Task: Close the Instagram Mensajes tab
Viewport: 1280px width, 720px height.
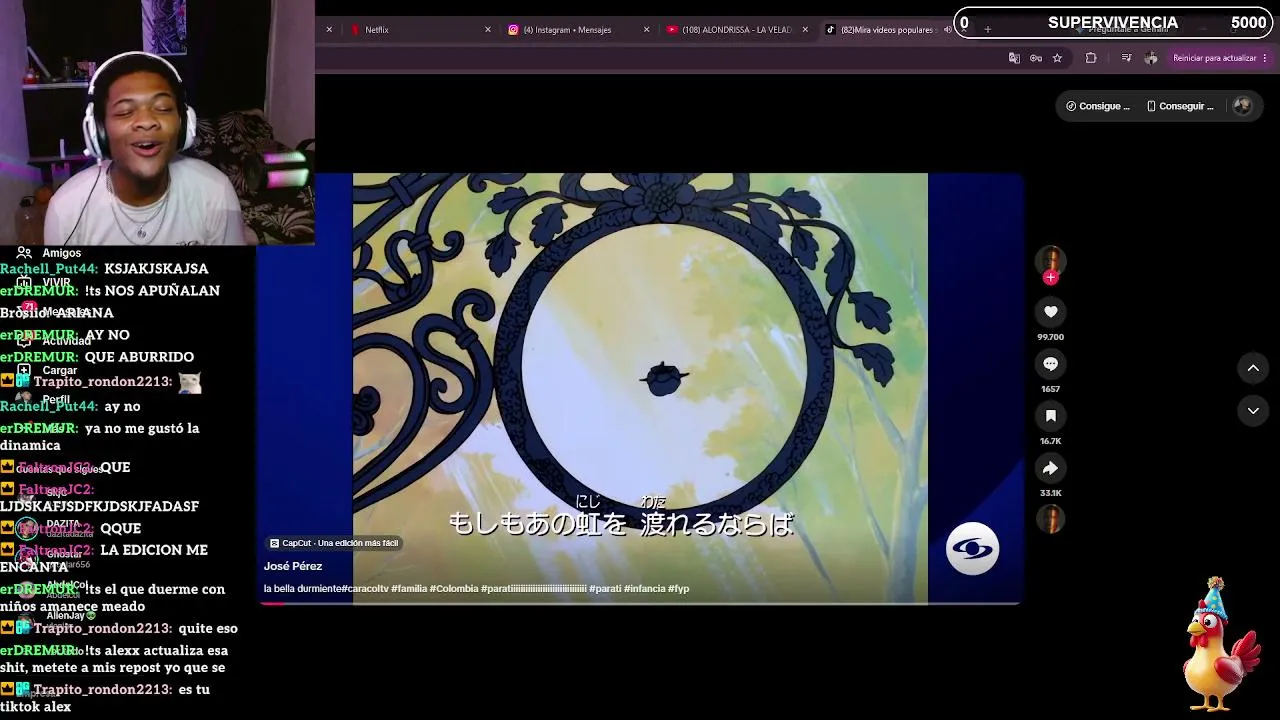Action: click(x=647, y=30)
